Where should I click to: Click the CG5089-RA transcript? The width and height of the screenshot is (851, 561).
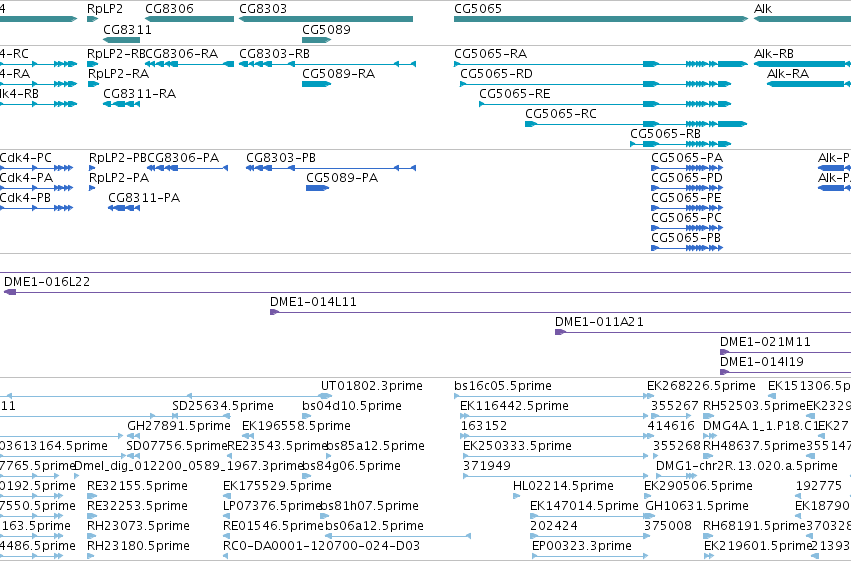point(316,84)
